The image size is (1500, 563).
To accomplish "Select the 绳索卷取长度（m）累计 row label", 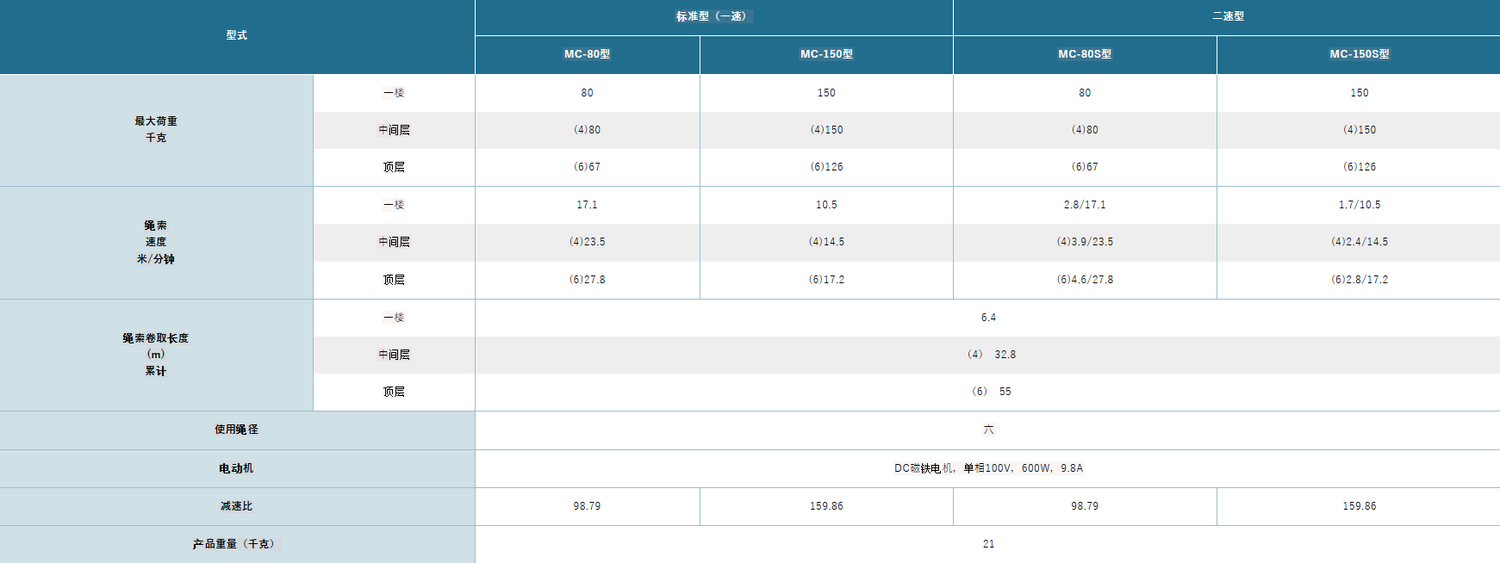I will point(156,354).
